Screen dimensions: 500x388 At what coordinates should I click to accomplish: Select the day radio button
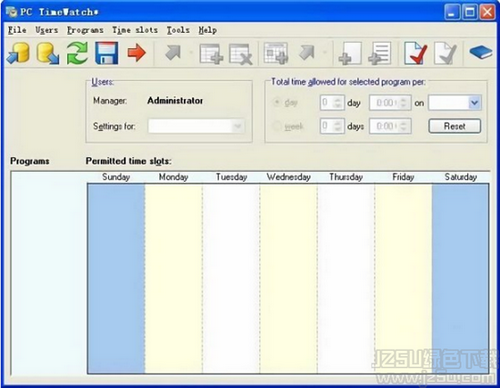[x=277, y=102]
